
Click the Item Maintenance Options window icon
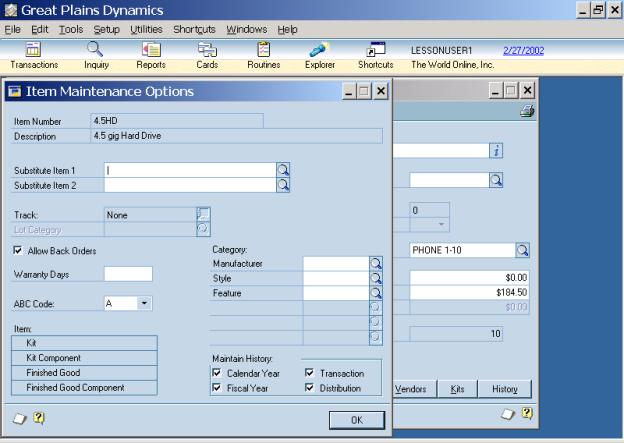[x=15, y=92]
